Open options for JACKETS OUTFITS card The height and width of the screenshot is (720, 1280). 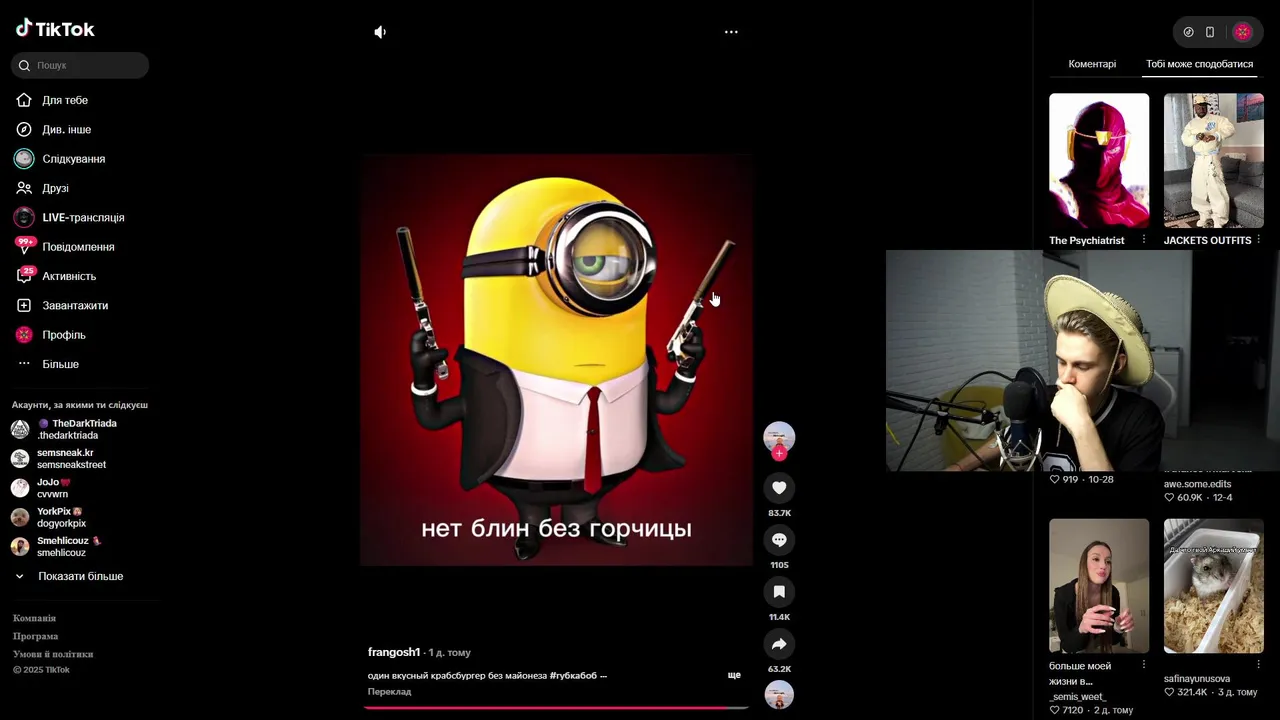(1258, 240)
